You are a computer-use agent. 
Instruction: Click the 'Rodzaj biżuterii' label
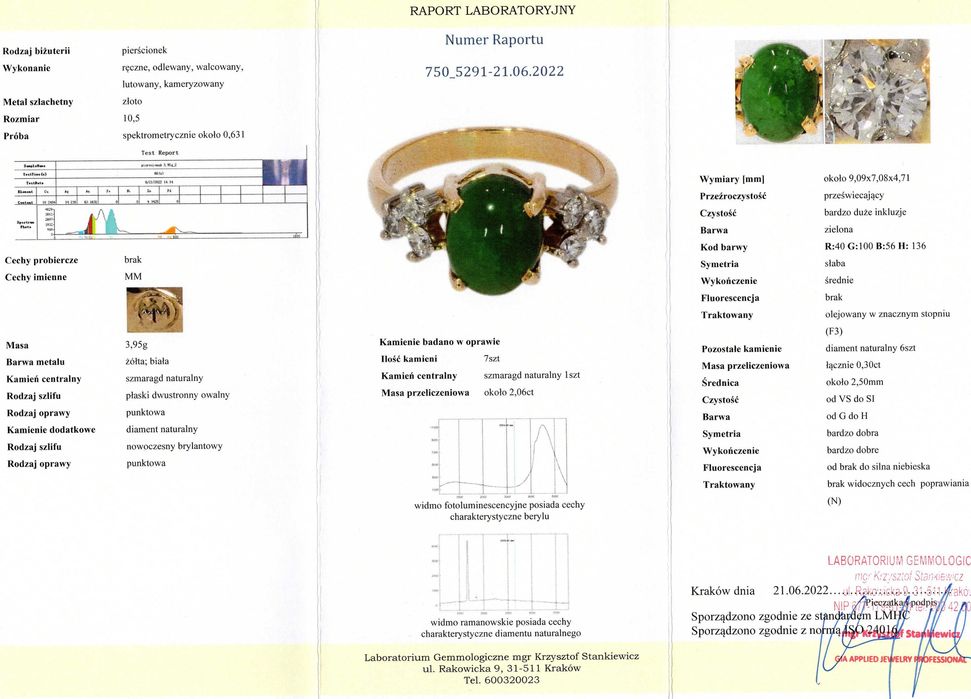pos(36,51)
